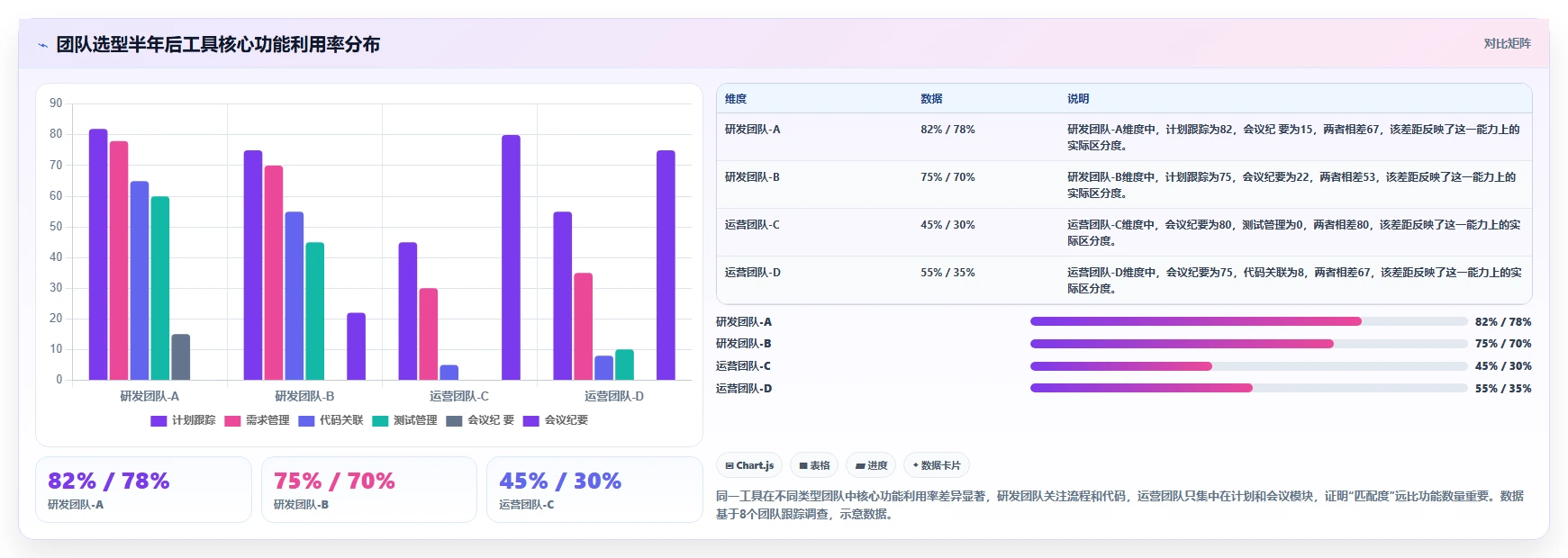The height and width of the screenshot is (558, 1568).
Task: Click the footnote paragraph below the tag chips
Action: [1120, 505]
